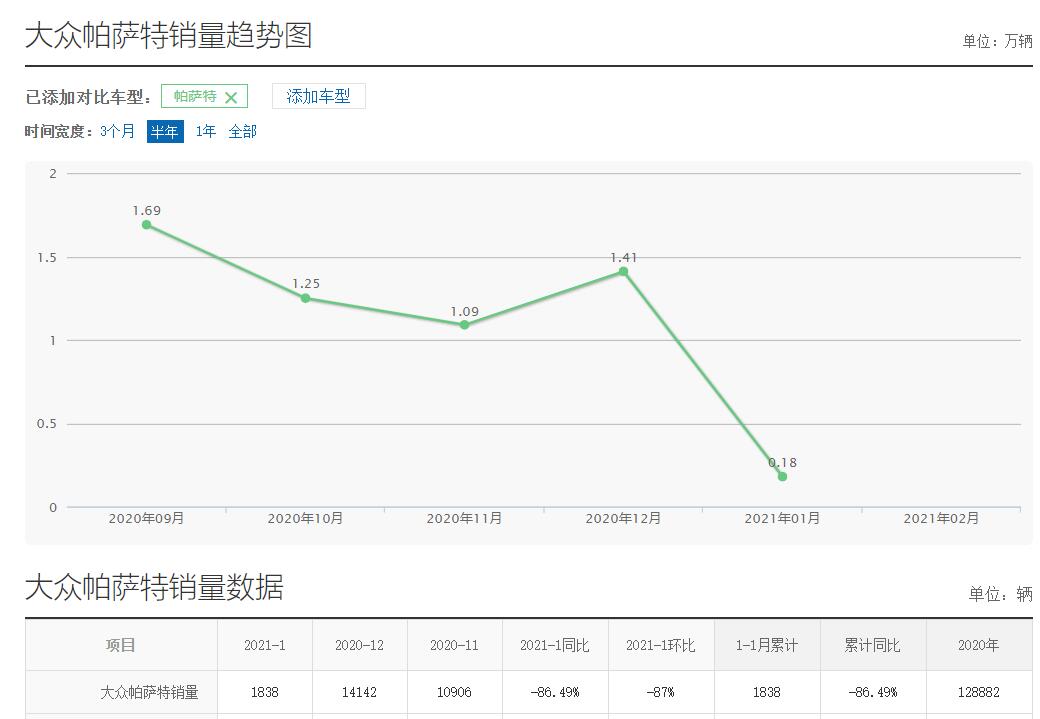Click the 1.09 data point for 2020年11月

464,324
